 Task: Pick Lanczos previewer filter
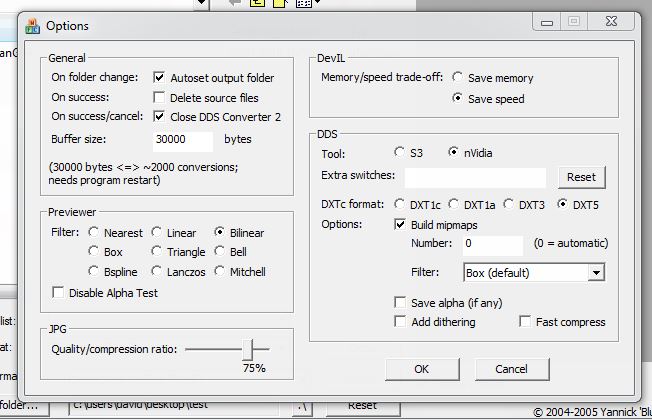coord(159,271)
